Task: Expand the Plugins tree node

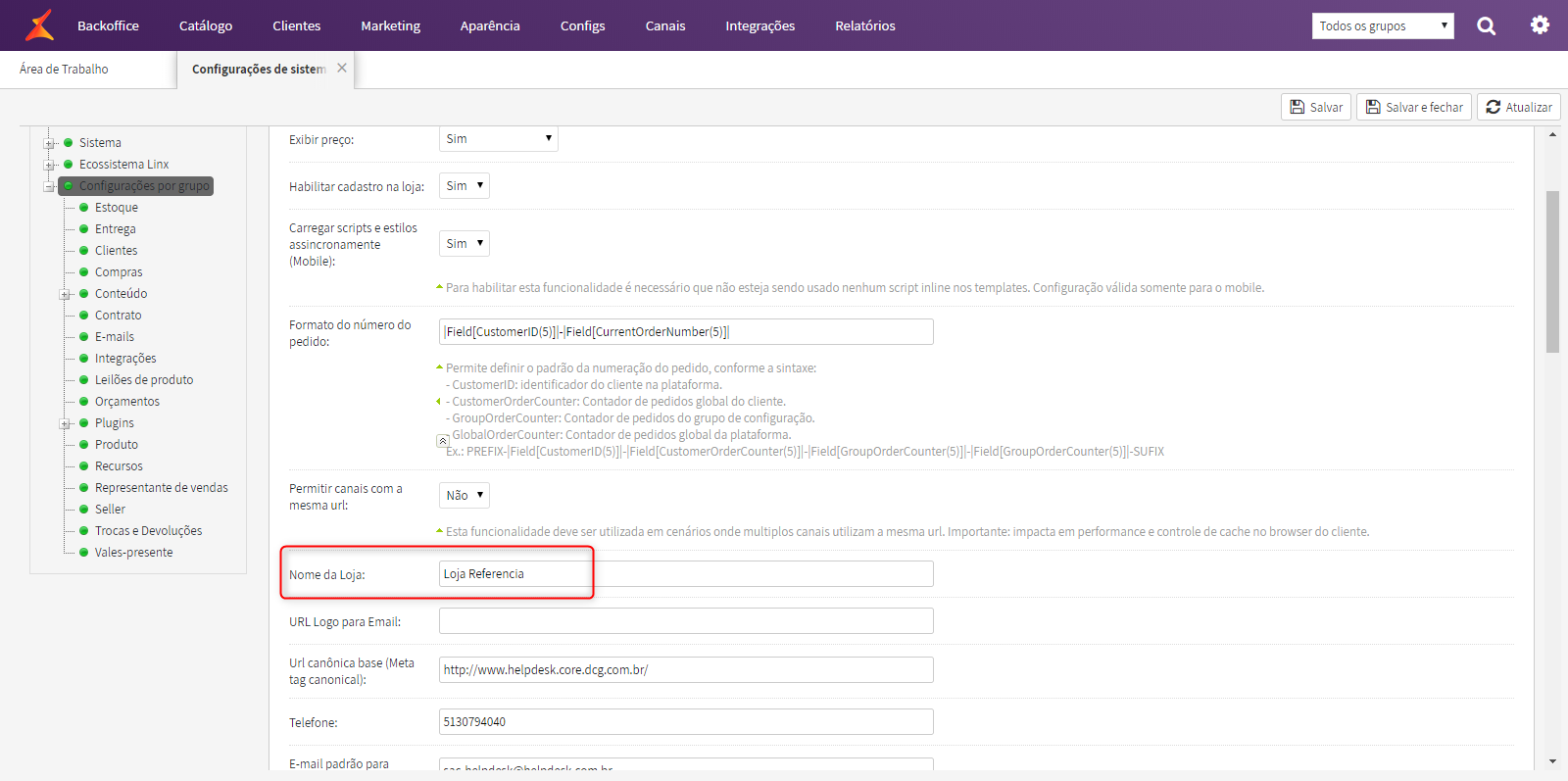Action: click(x=65, y=423)
